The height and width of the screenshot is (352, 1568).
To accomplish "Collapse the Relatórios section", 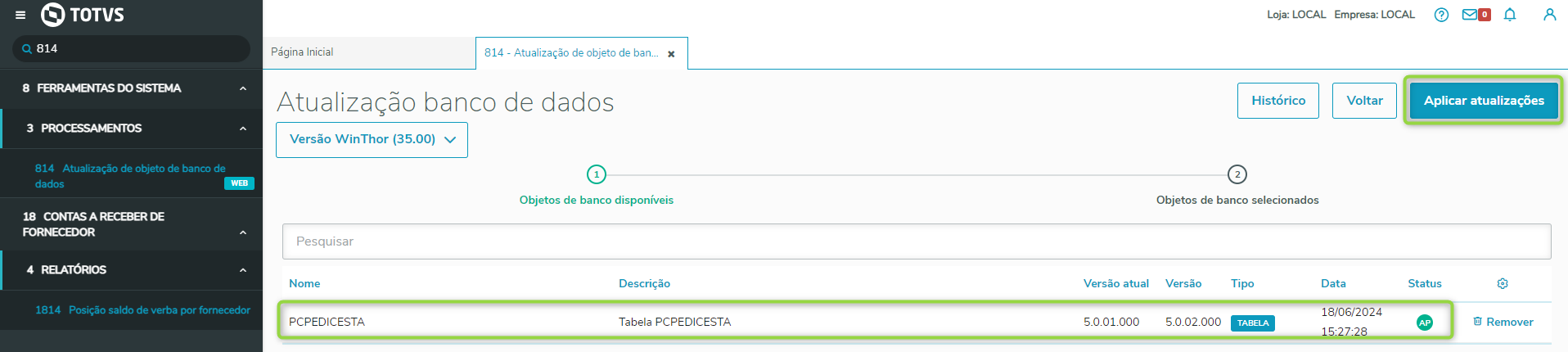I will click(x=243, y=270).
